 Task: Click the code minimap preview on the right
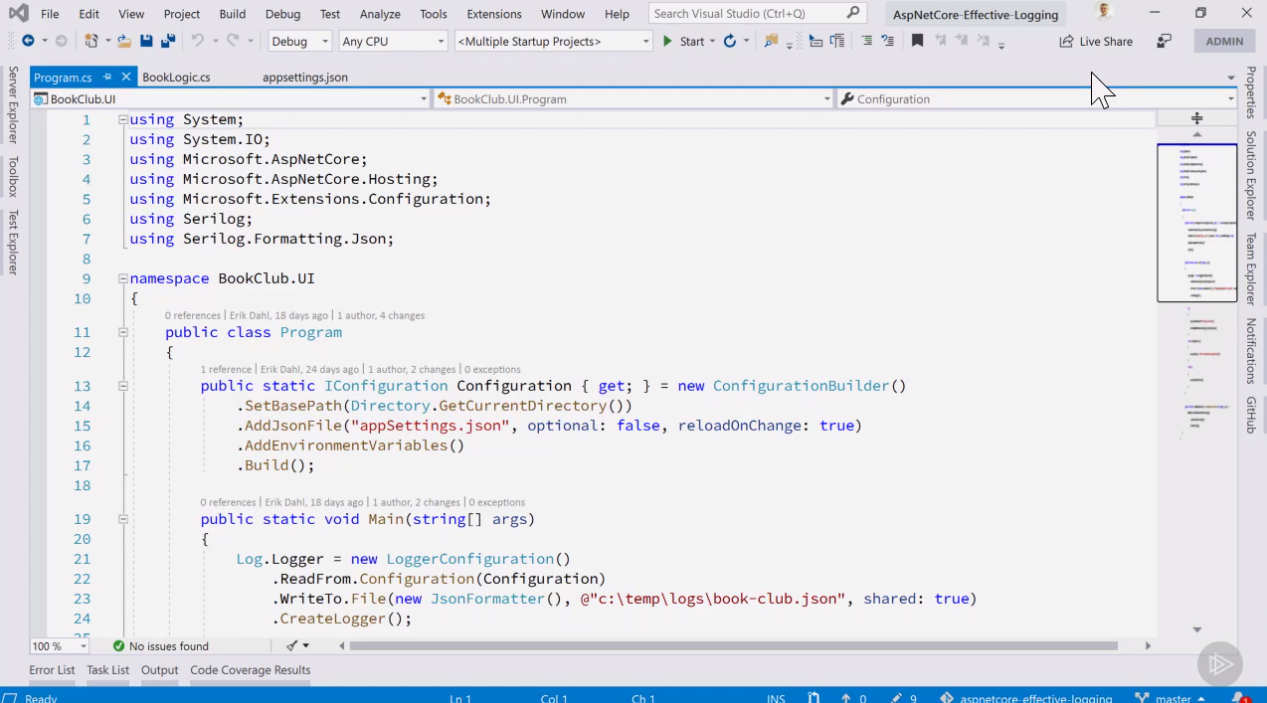tap(1197, 223)
